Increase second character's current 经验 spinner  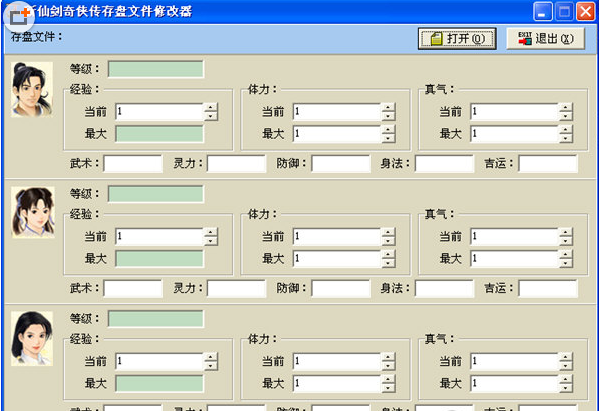coord(210,232)
